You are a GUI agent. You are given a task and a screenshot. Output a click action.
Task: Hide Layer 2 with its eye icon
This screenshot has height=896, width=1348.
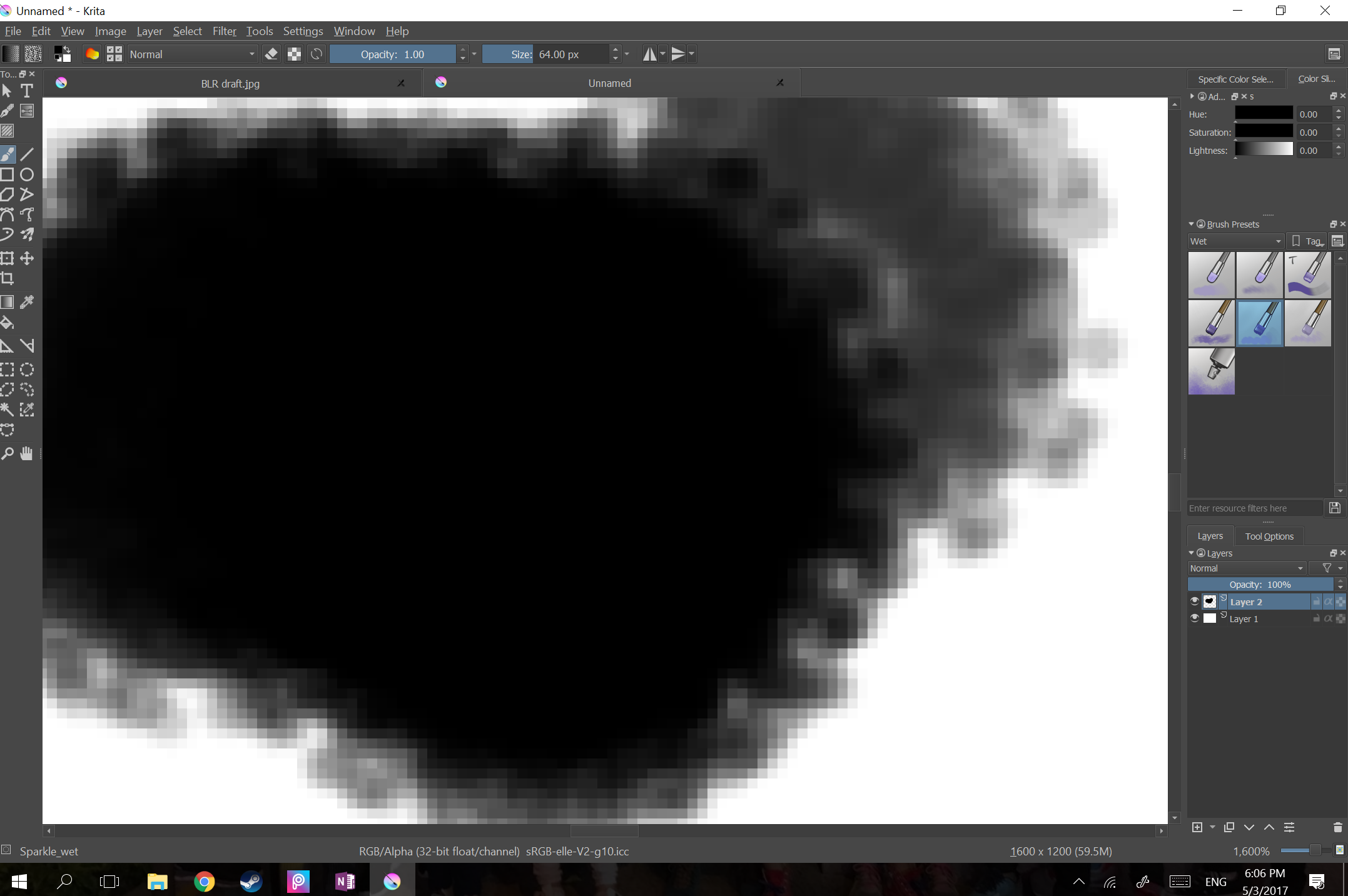[x=1195, y=602]
